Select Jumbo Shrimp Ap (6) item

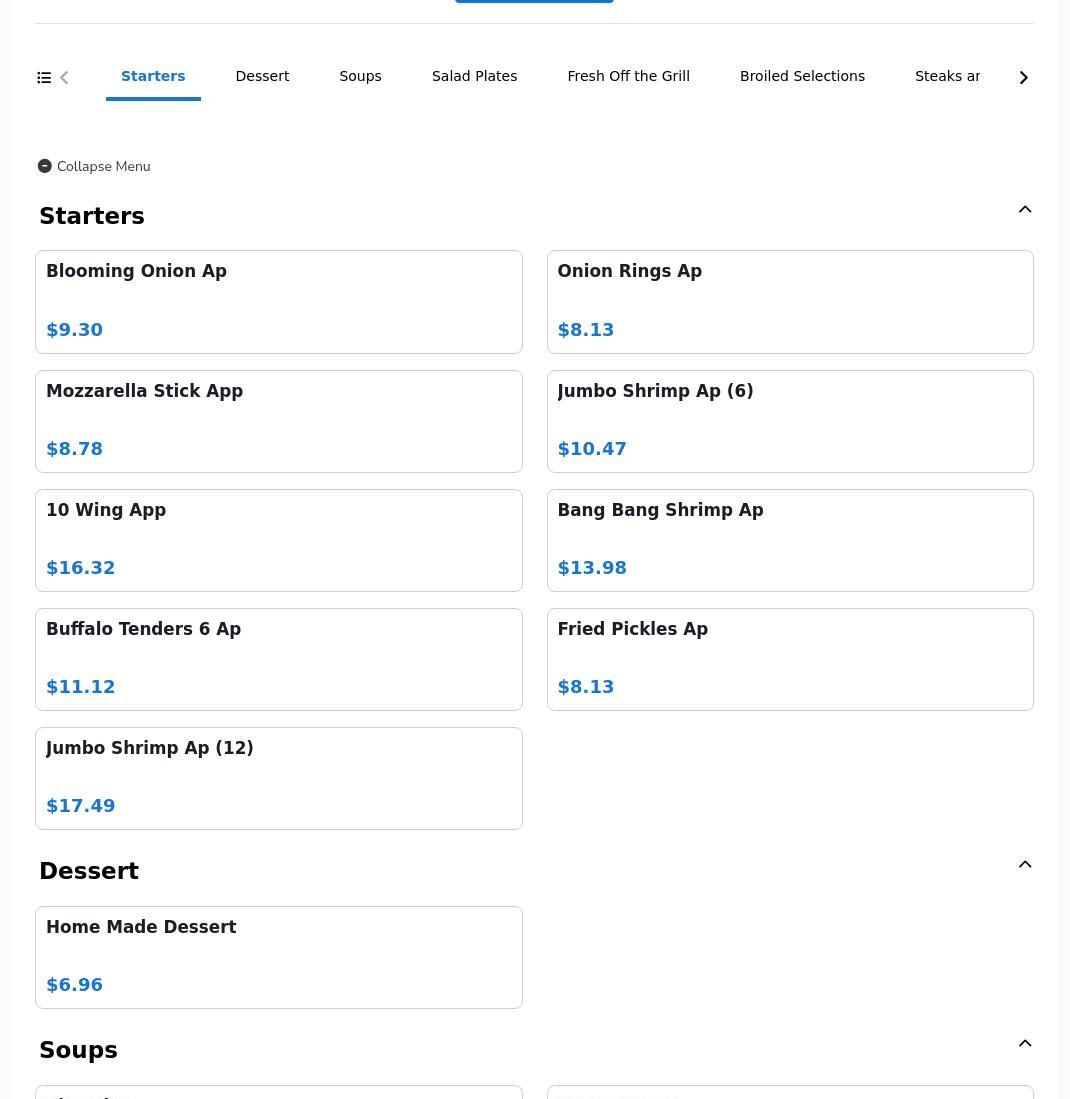(x=789, y=421)
